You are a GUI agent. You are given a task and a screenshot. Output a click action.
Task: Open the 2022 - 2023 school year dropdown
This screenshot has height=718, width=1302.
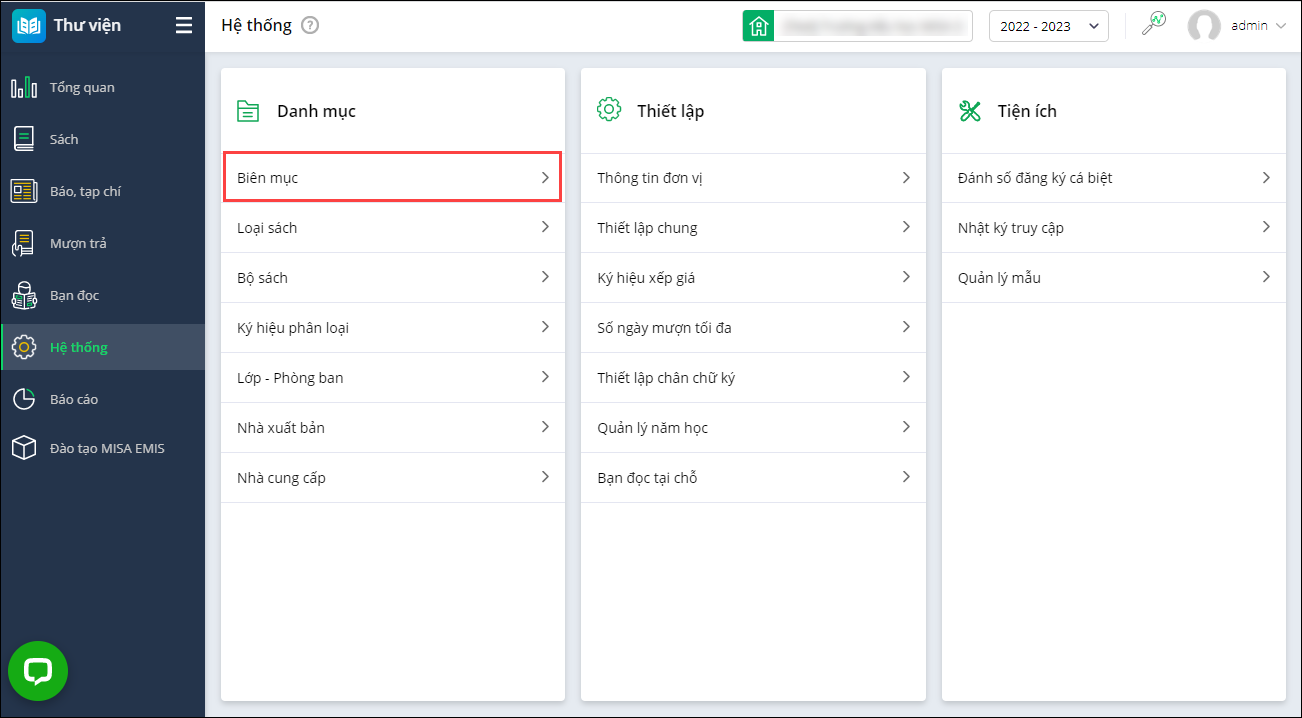pyautogui.click(x=1048, y=26)
